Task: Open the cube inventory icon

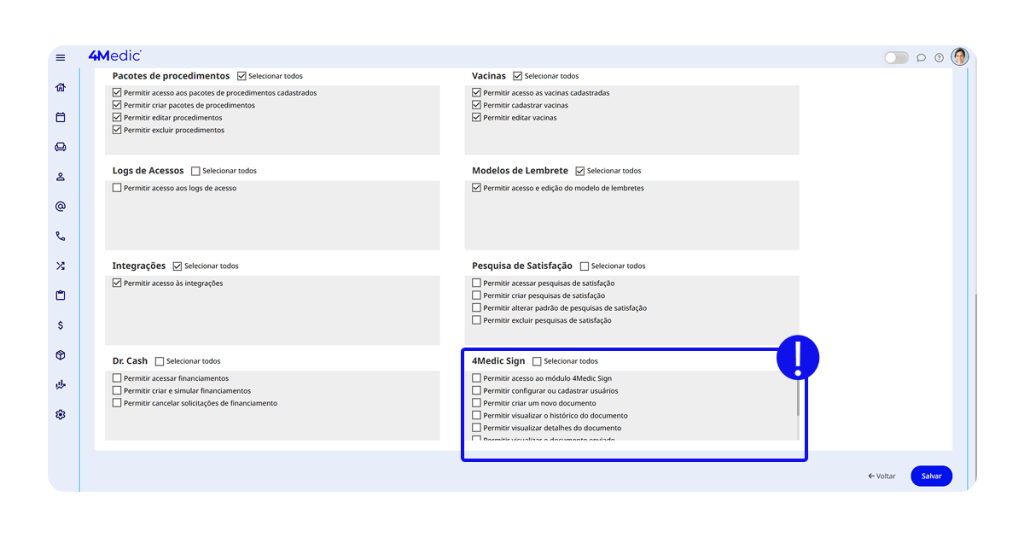Action: [x=61, y=355]
